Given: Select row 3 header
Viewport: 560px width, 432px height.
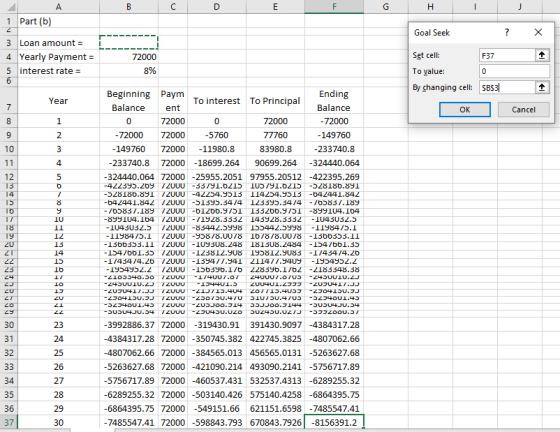Looking at the screenshot, I should tap(9, 43).
